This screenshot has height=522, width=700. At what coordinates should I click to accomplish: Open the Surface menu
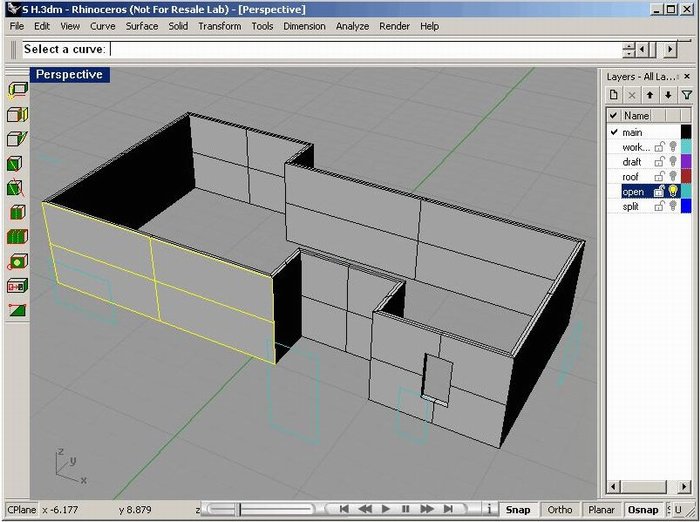141,26
